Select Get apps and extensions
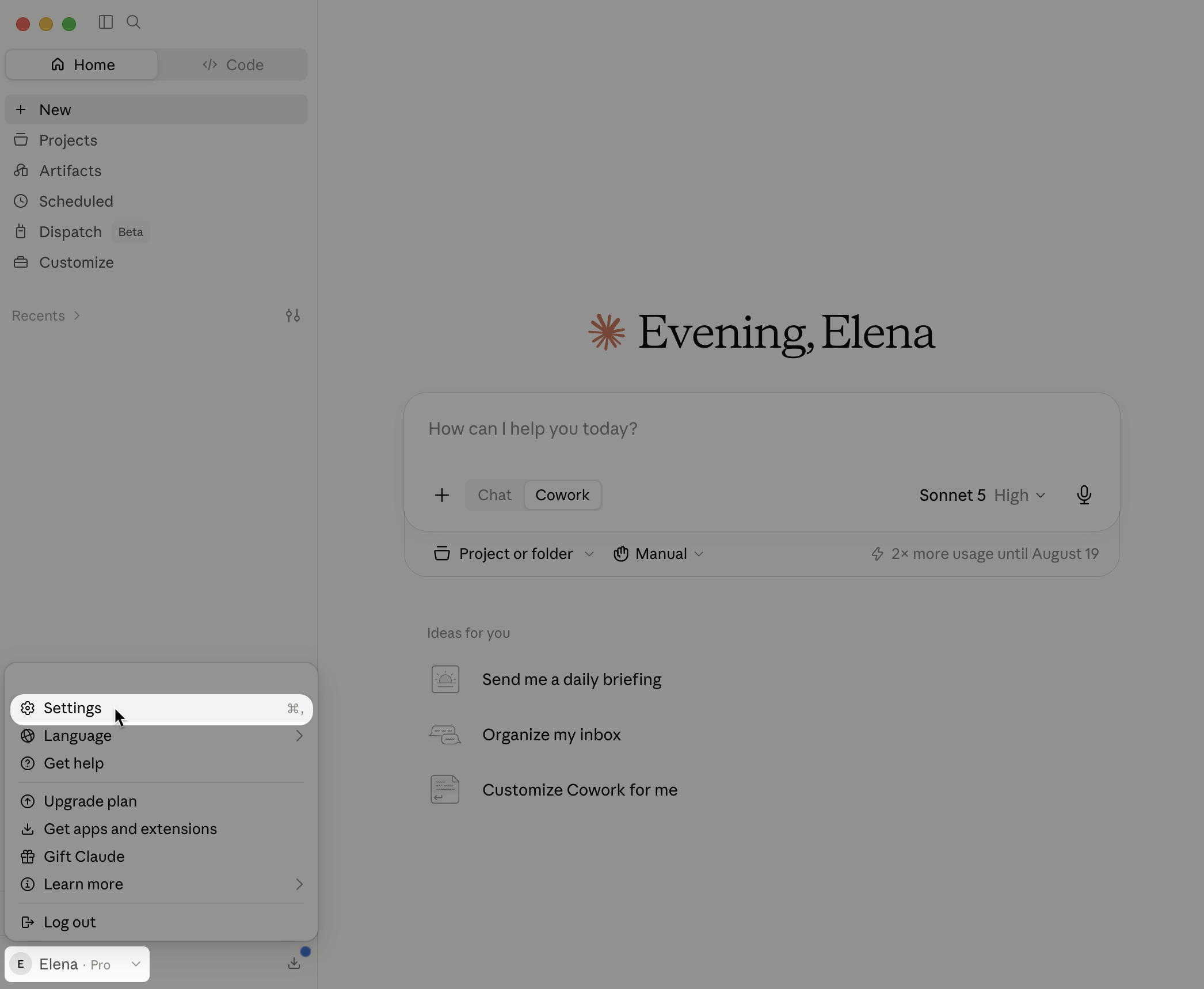 point(162,829)
